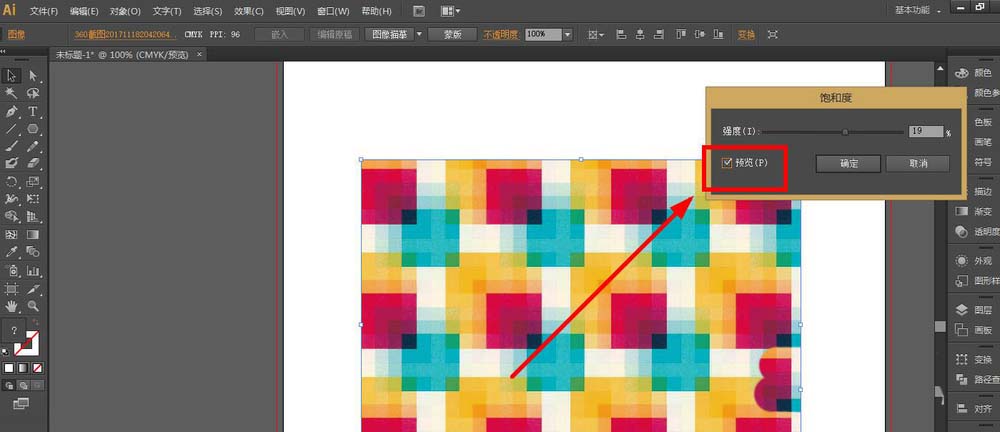Image resolution: width=1000 pixels, height=432 pixels.
Task: Click the linked file name 360截图 link
Action: 126,34
